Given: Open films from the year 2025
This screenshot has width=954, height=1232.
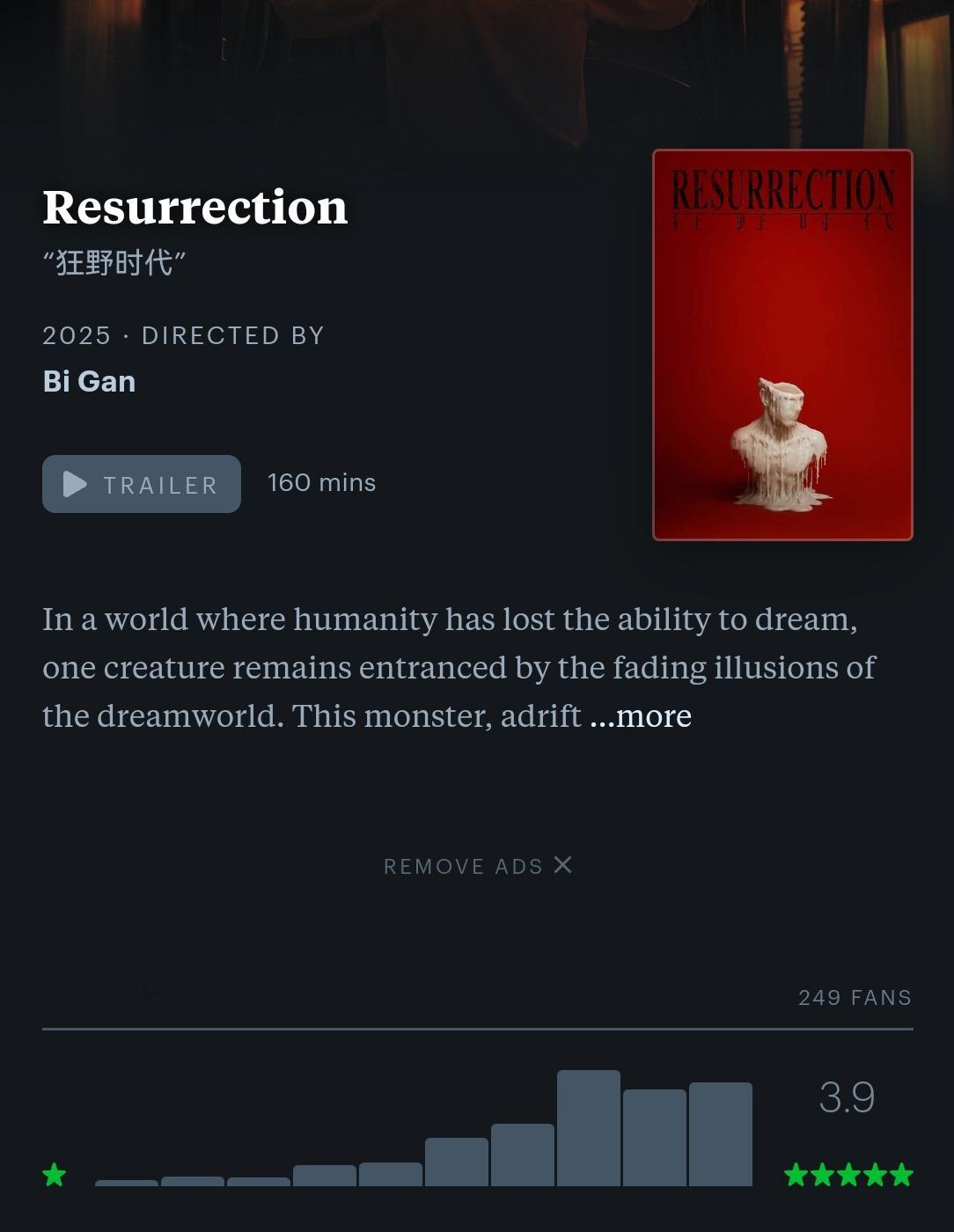Looking at the screenshot, I should (x=77, y=335).
